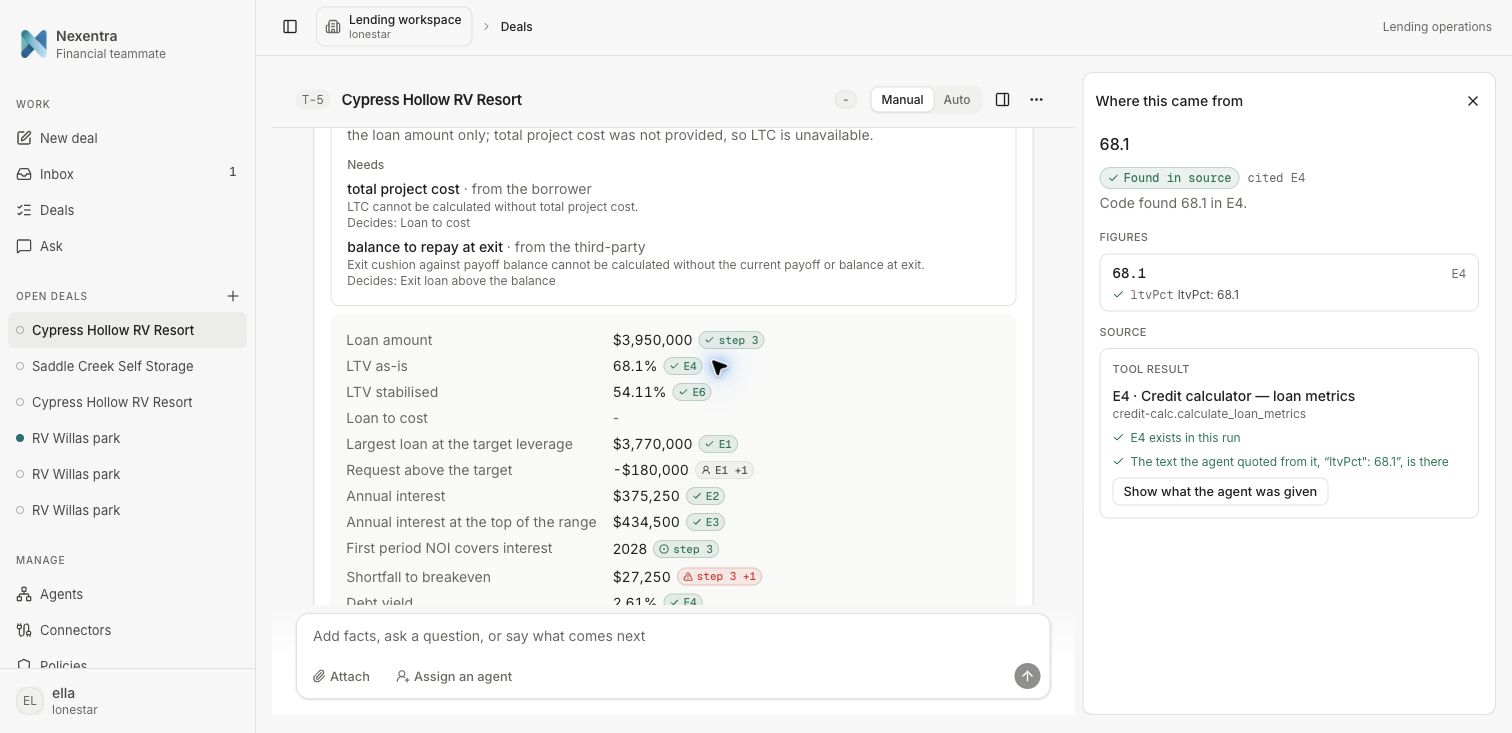Open the E1 +1 badge for Request above target

(725, 470)
